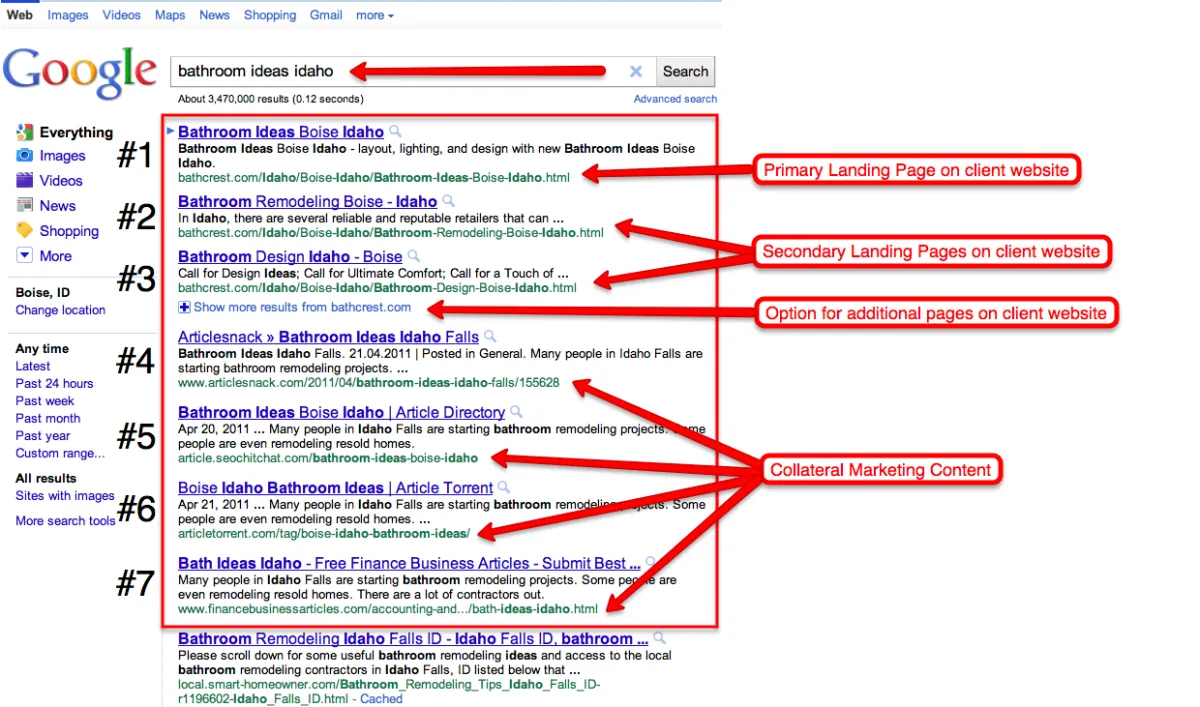Screen dimensions: 1200x707
Task: Open 'Bathroom Design Idaho - Boise' result title
Action: click(x=290, y=257)
